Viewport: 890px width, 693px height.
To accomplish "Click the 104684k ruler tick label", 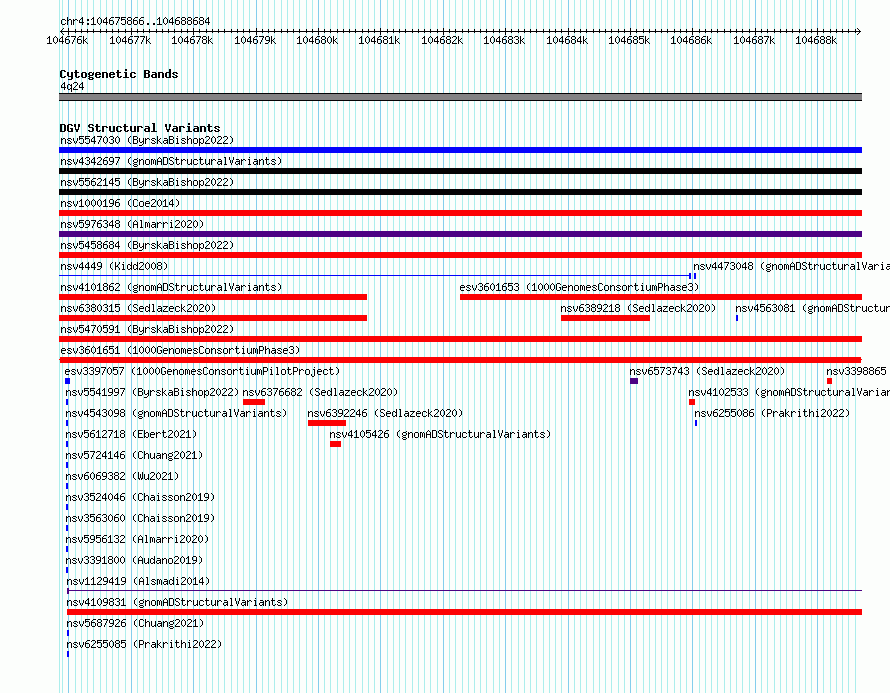I will [x=566, y=40].
